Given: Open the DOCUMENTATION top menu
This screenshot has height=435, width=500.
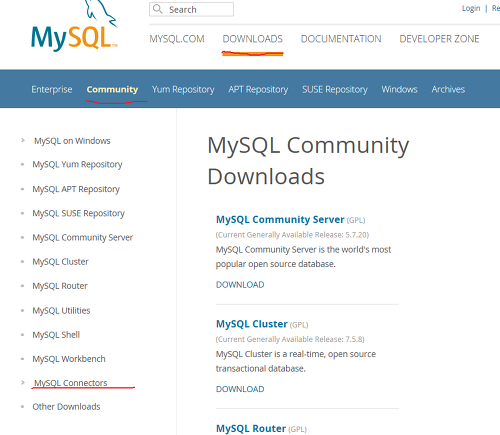Looking at the screenshot, I should click(x=341, y=39).
